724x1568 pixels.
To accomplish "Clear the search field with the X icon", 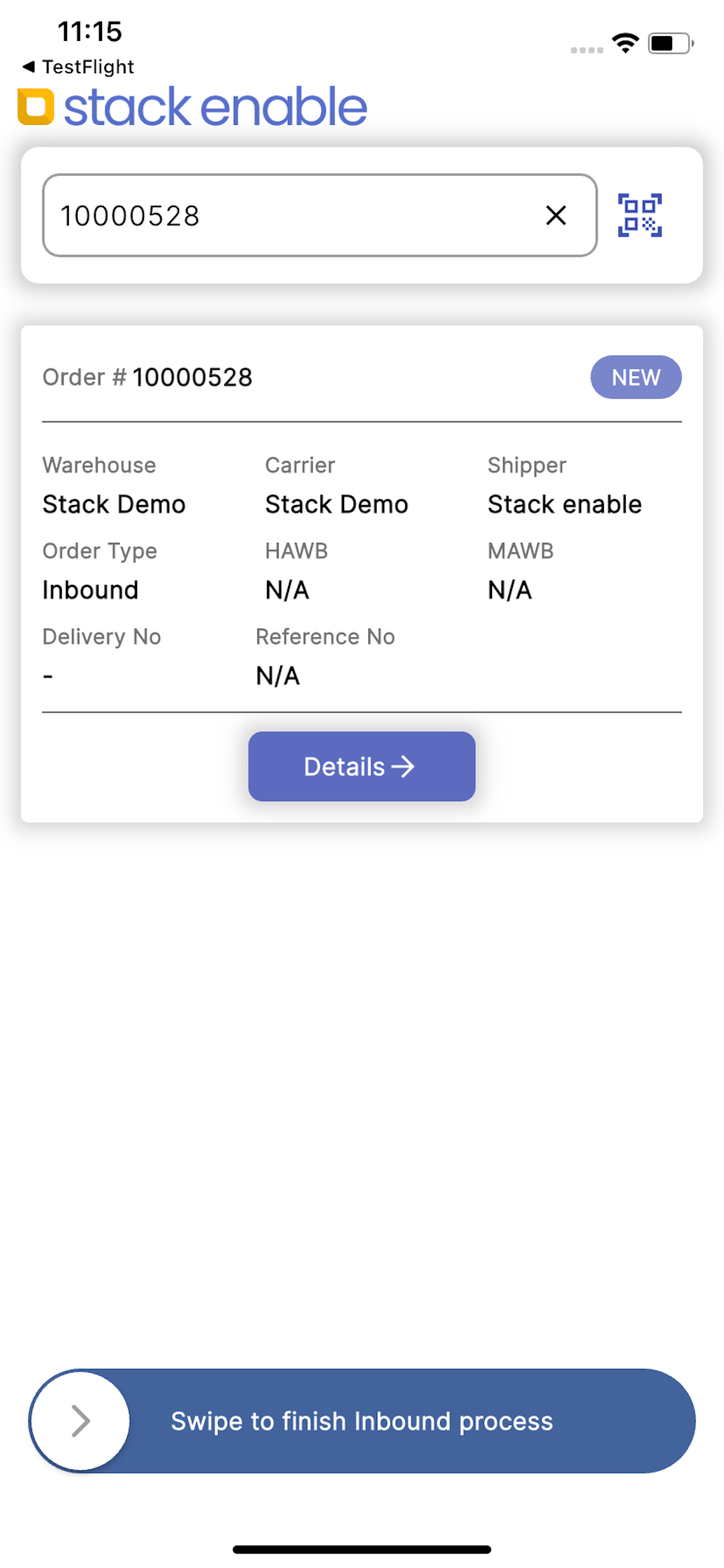I will pos(556,215).
